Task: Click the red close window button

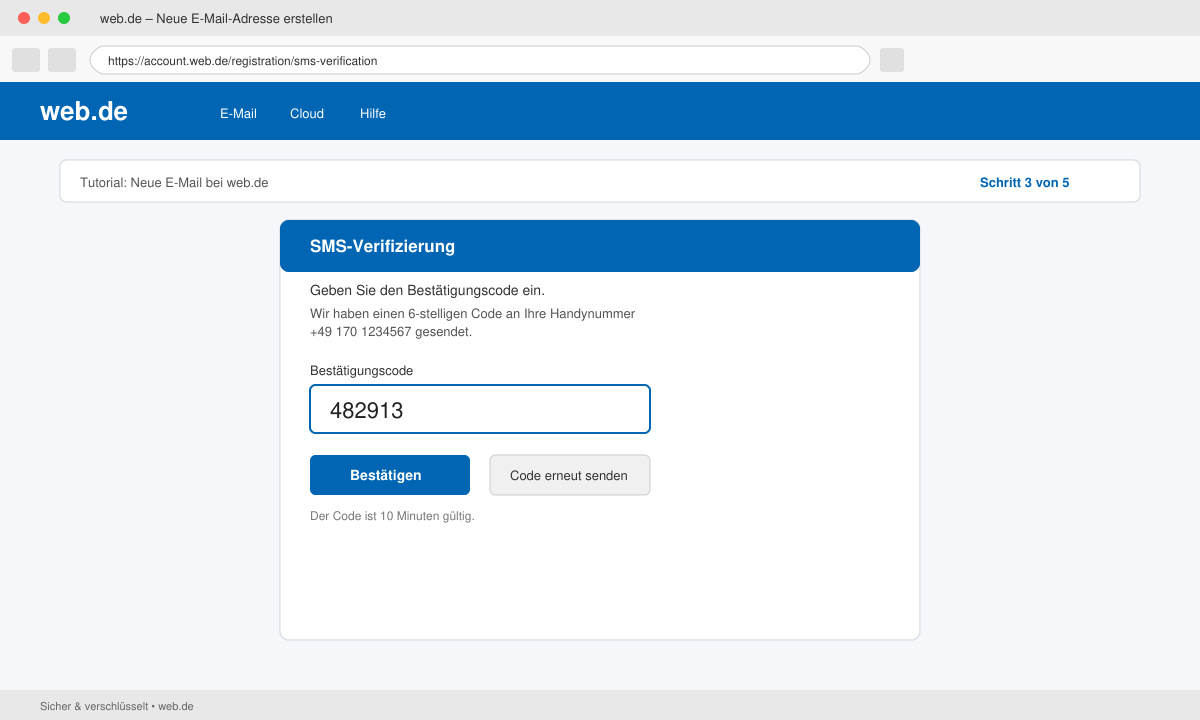Action: point(24,18)
